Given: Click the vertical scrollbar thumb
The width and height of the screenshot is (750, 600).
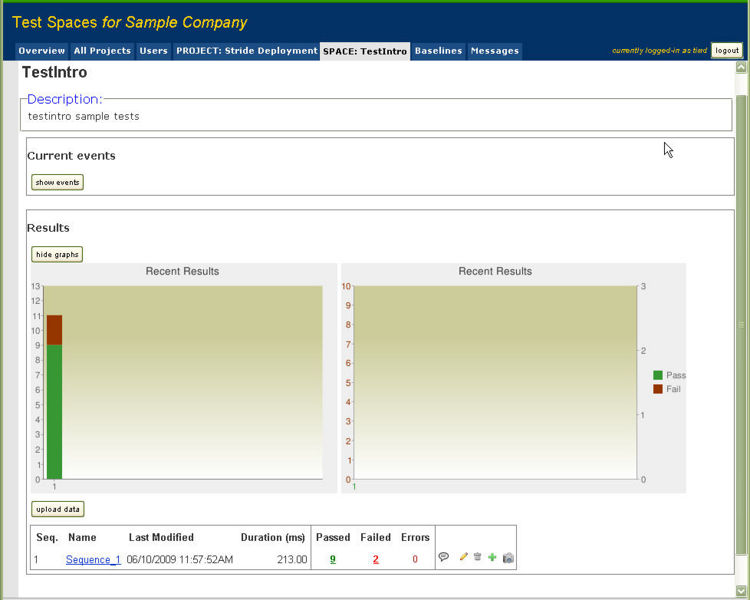Looking at the screenshot, I should coord(741,325).
